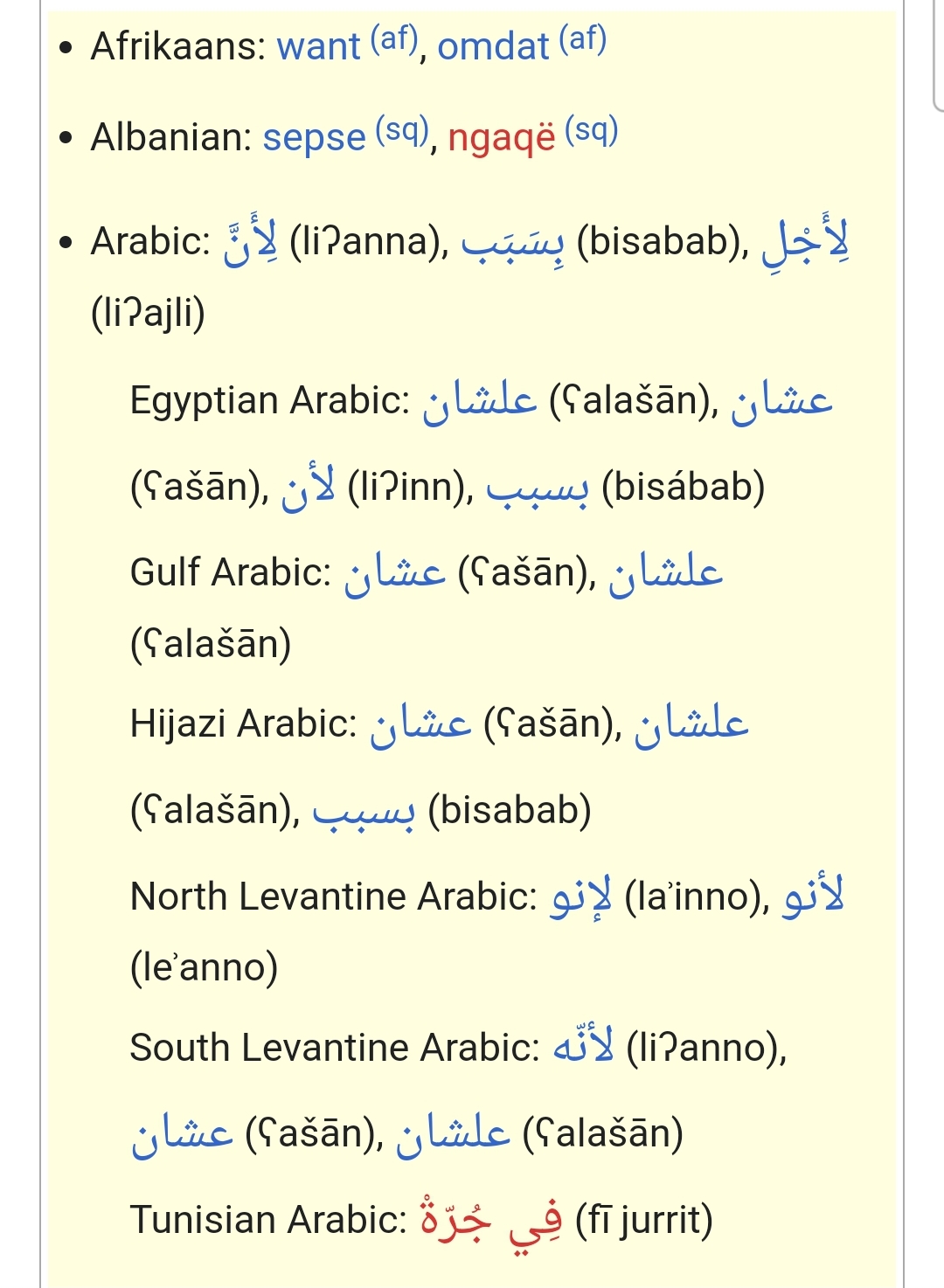Open the Afrikaans 'omdat' link
The width and height of the screenshot is (944, 1288).
493,46
